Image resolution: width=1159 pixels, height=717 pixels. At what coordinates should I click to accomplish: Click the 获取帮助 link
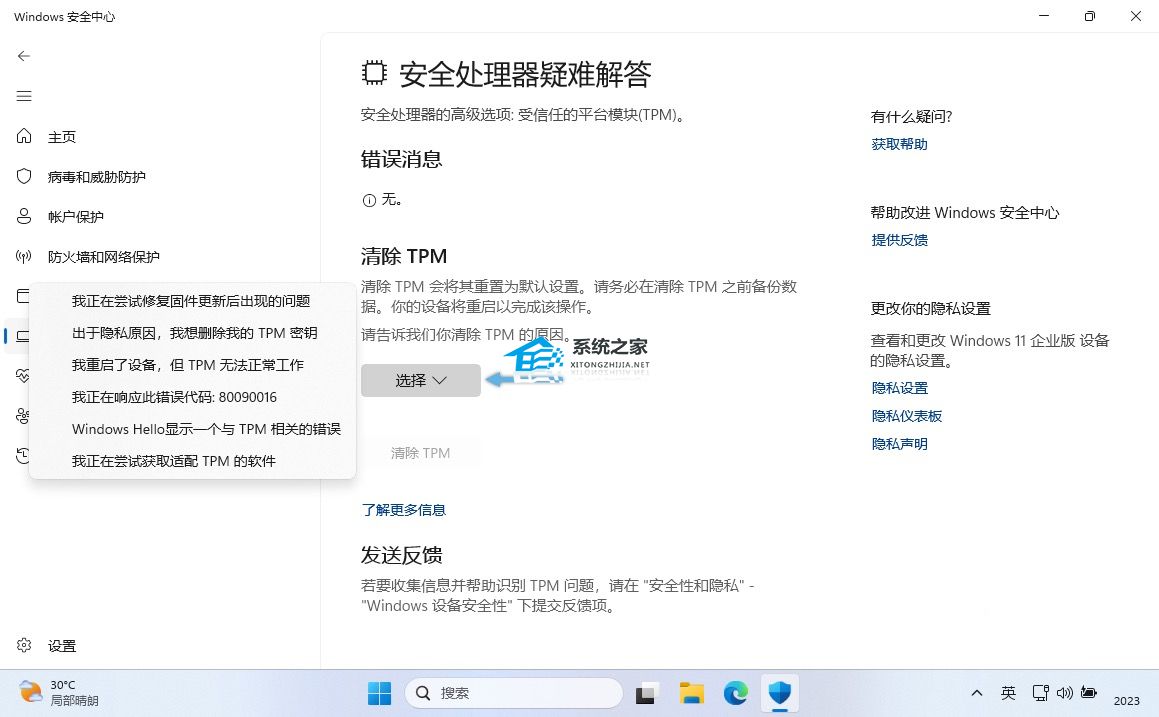click(x=899, y=143)
